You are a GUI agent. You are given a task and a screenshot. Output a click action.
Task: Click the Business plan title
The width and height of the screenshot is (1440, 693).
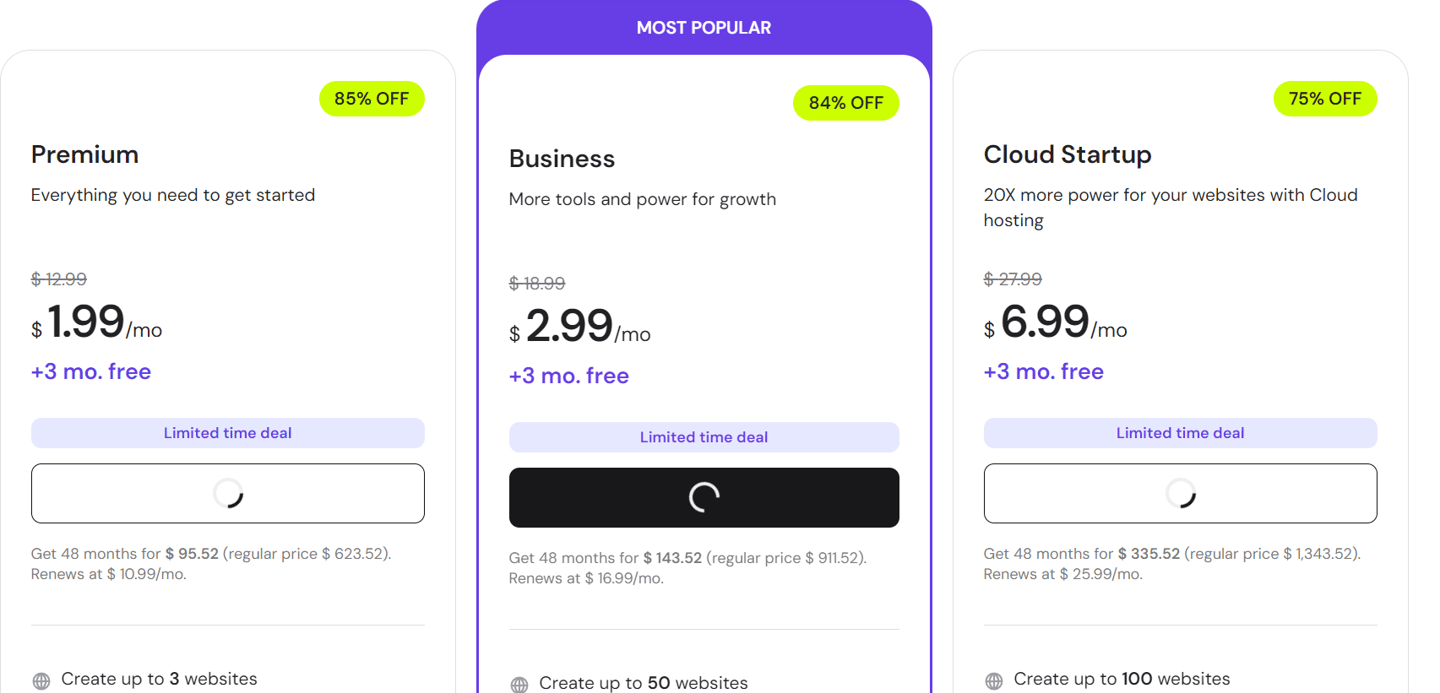pos(562,159)
